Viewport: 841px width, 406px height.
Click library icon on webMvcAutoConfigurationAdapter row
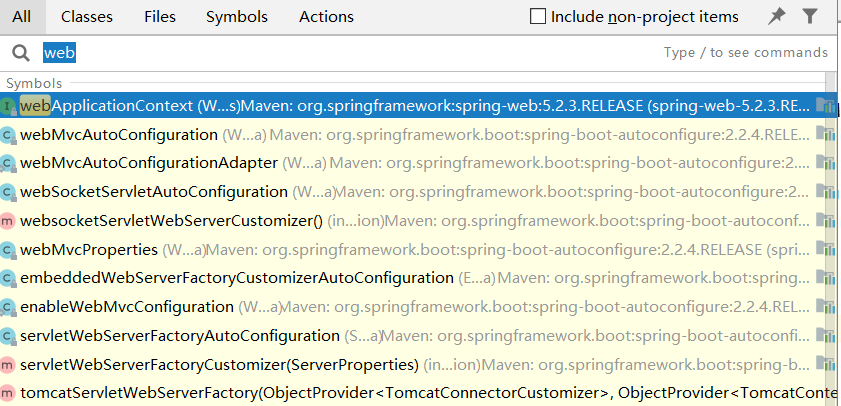click(x=825, y=162)
